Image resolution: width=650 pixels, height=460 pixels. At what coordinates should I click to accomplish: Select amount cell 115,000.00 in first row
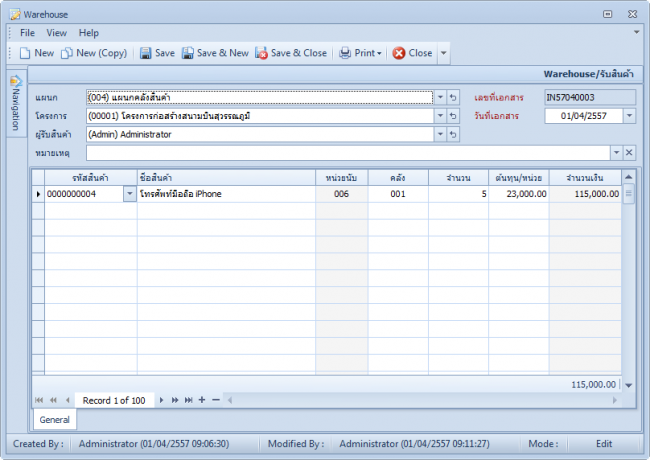pos(585,194)
